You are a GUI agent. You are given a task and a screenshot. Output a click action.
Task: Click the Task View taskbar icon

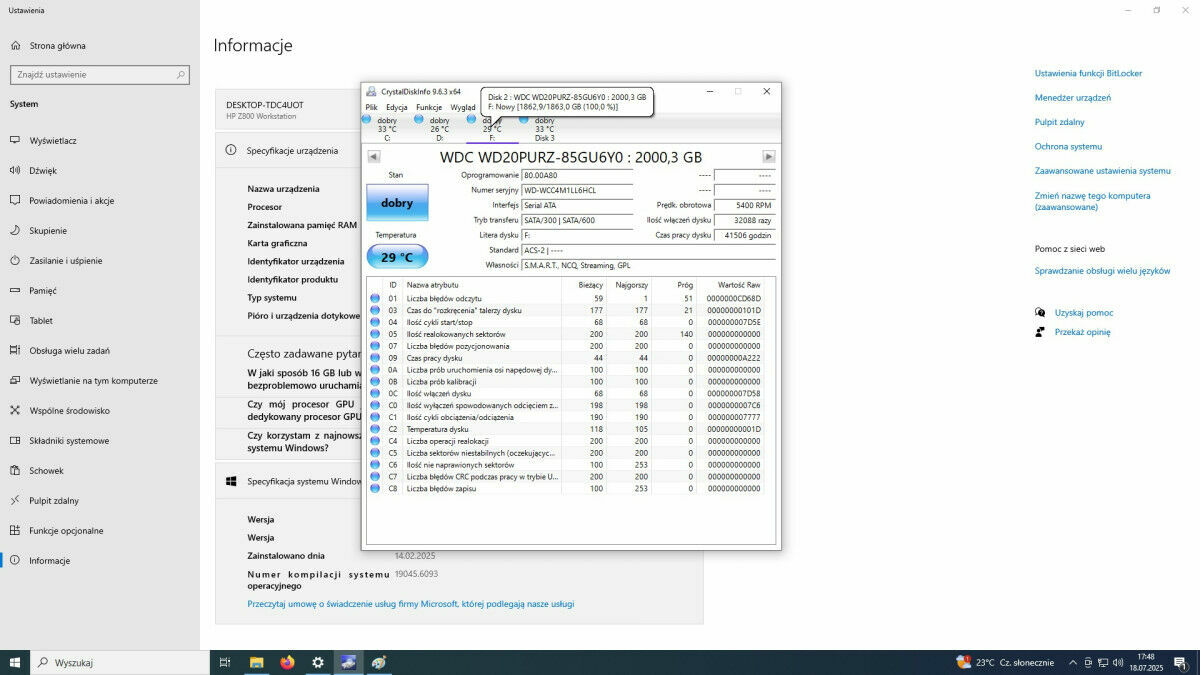[x=225, y=662]
